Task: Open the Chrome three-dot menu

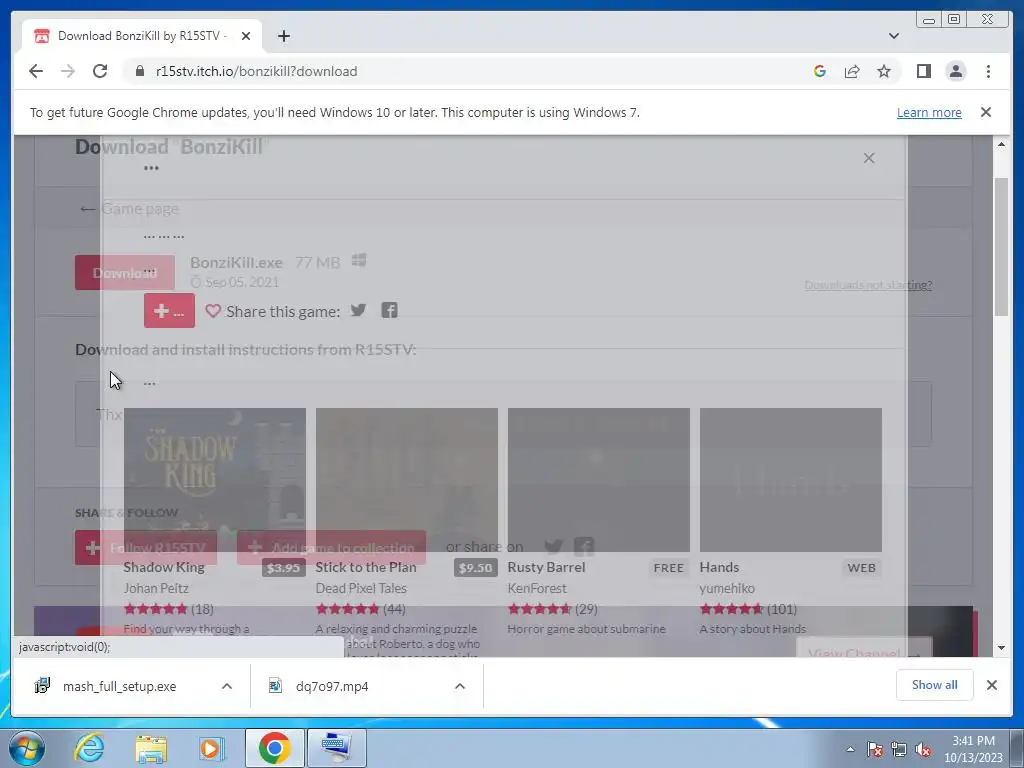Action: click(988, 71)
